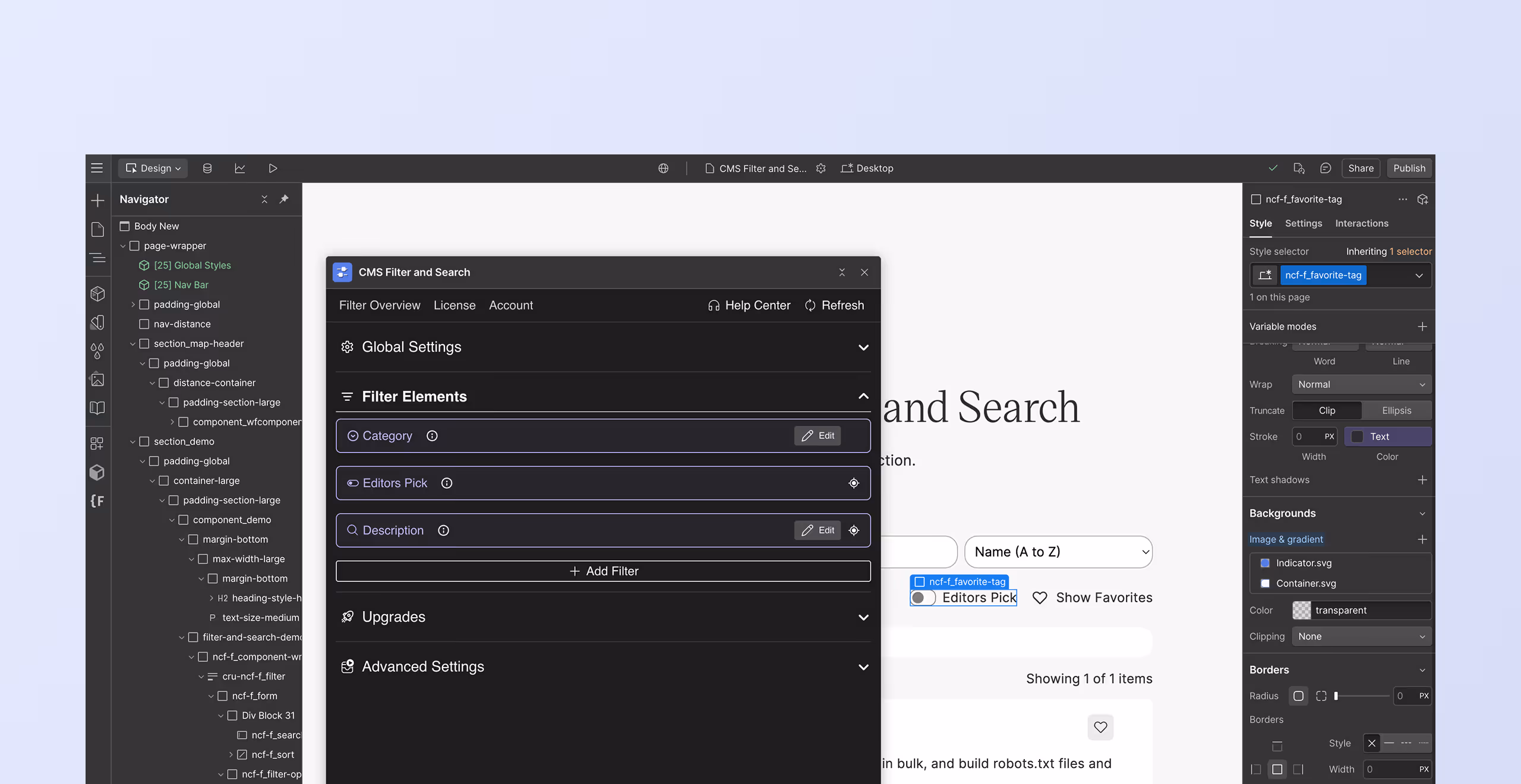
Task: Open the Clipping None dropdown
Action: [x=1361, y=636]
